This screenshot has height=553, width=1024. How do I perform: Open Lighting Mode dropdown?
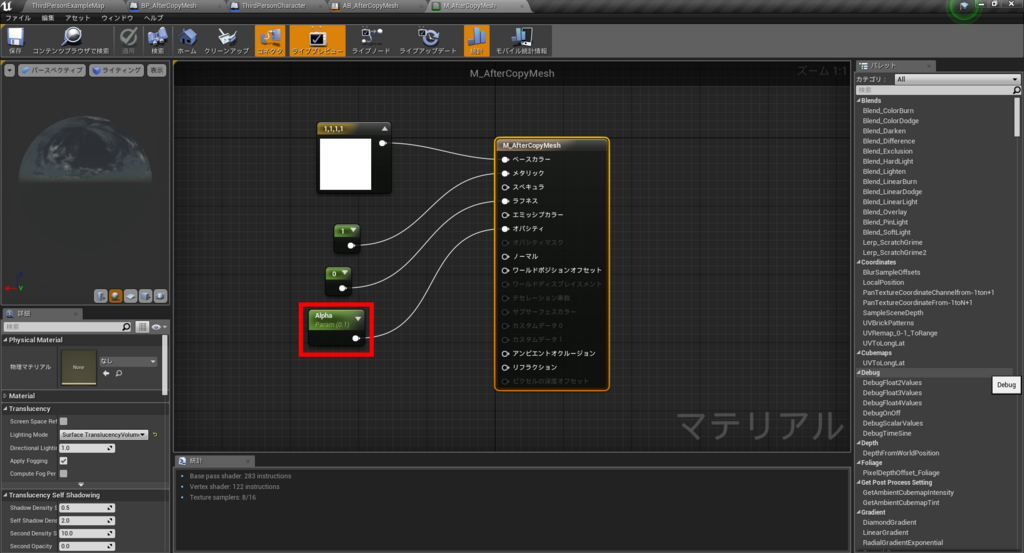point(104,435)
